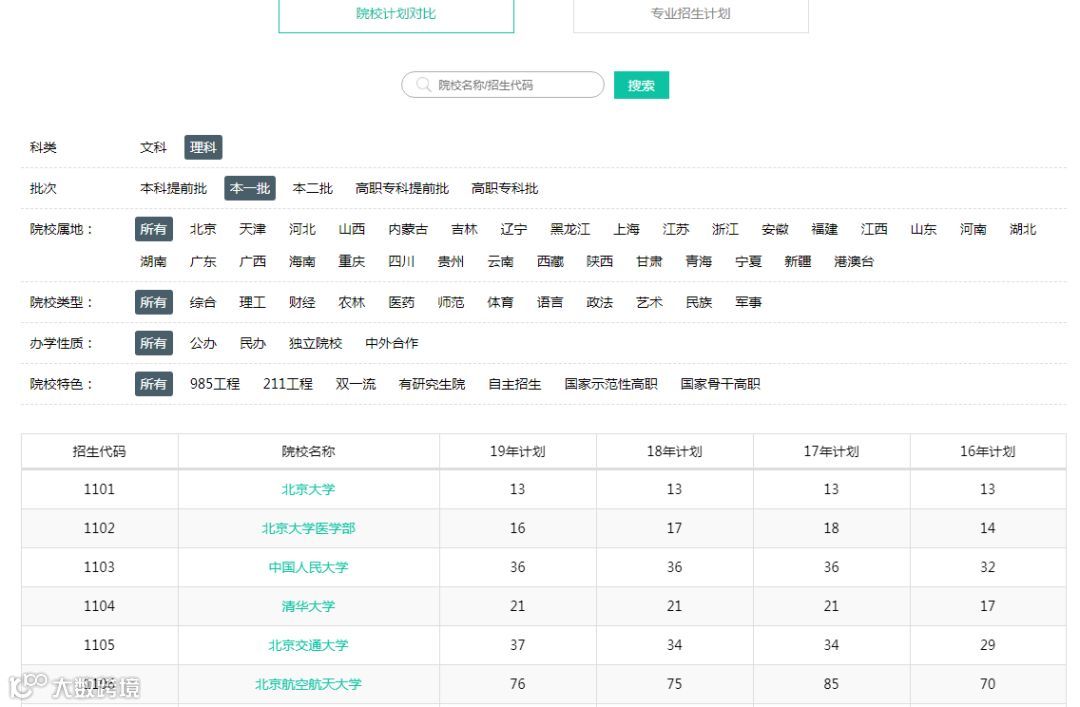This screenshot has width=1080, height=707.
Task: Click the 院校名称/招生代码 search field
Action: tap(503, 85)
